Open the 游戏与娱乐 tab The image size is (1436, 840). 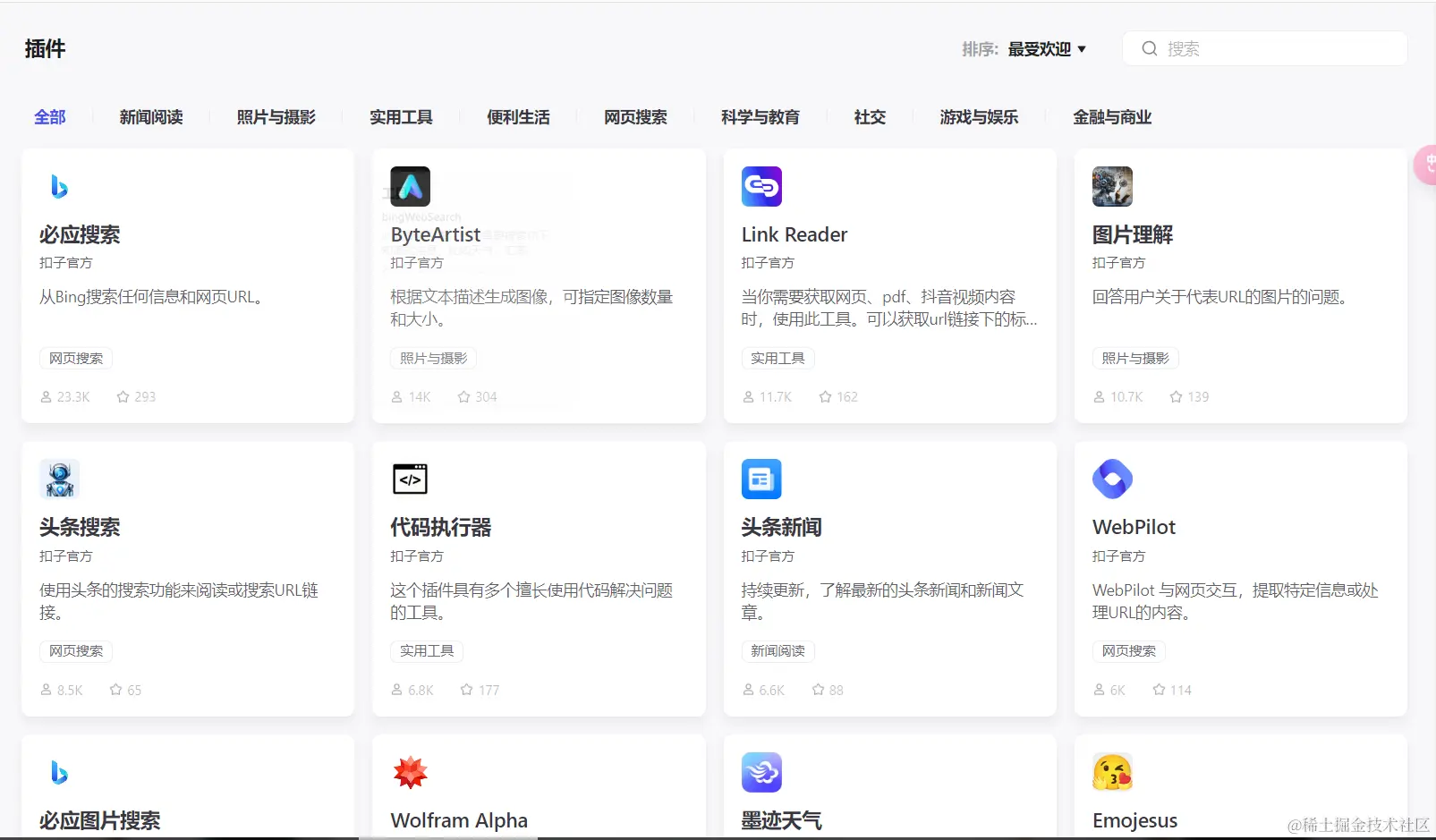(979, 117)
